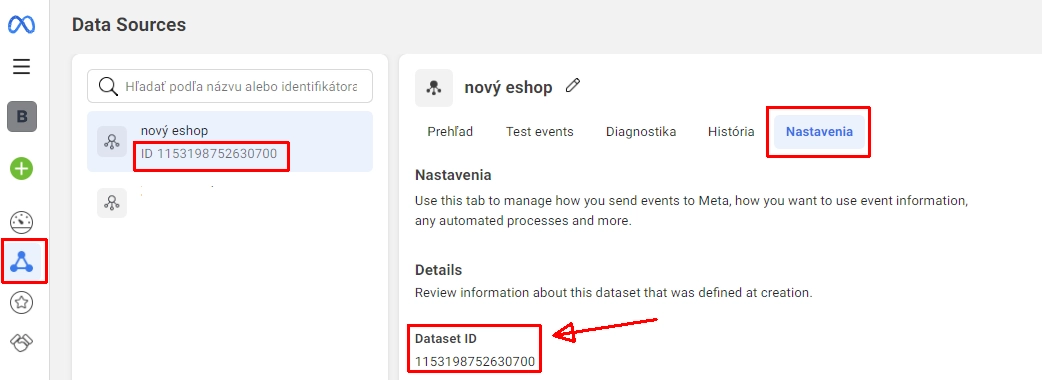Select the business account B avatar
Viewport: 1042px width, 380px height.
pos(22,117)
